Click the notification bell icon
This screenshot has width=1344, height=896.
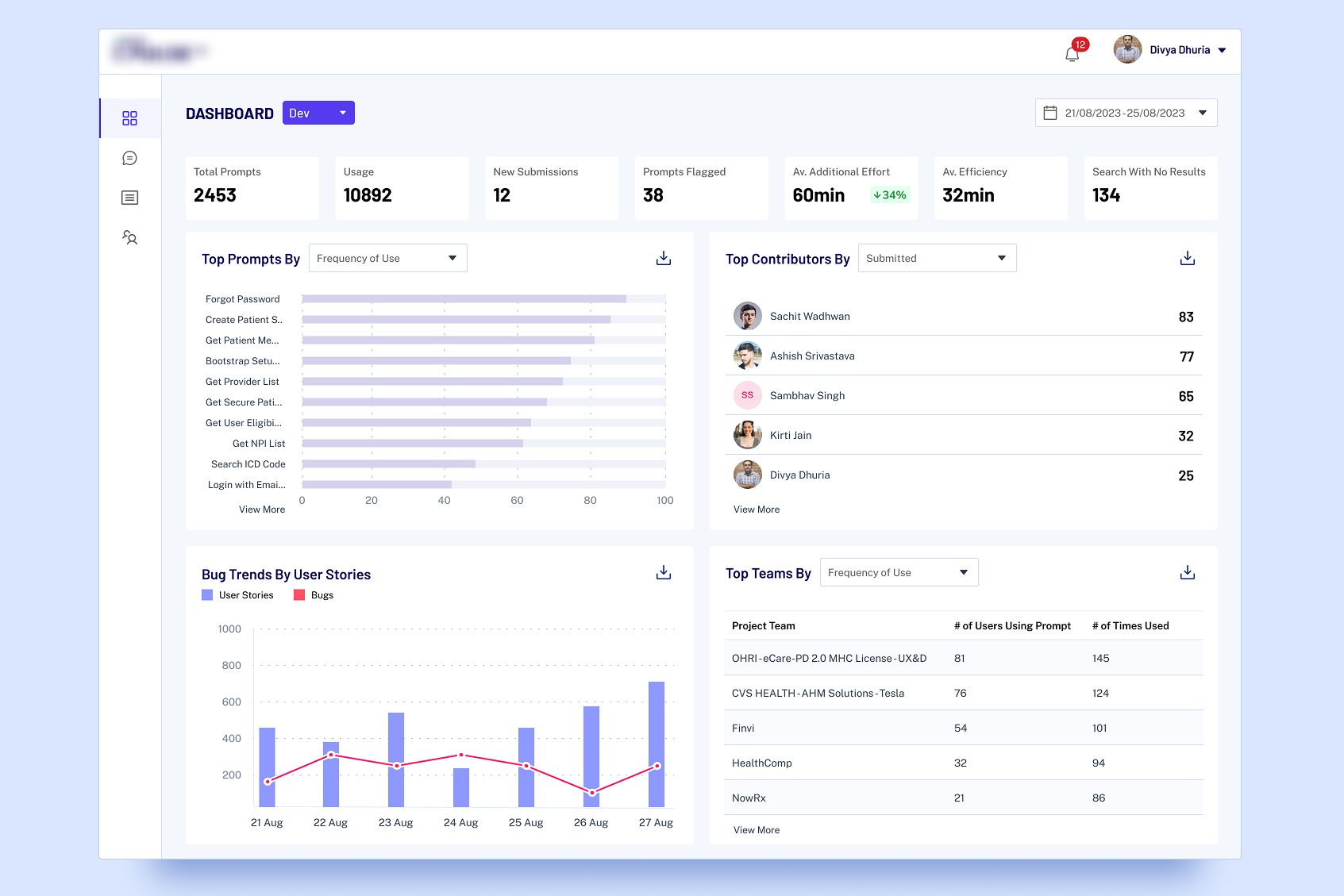point(1073,53)
